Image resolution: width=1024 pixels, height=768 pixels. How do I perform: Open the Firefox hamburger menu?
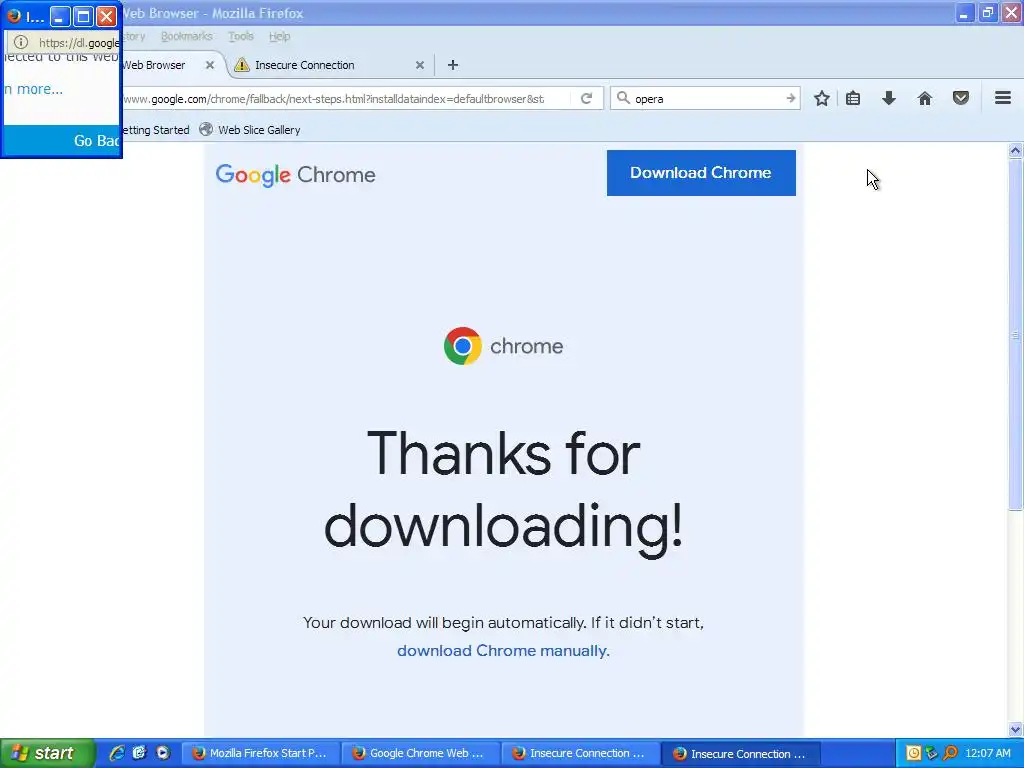pyautogui.click(x=1003, y=98)
